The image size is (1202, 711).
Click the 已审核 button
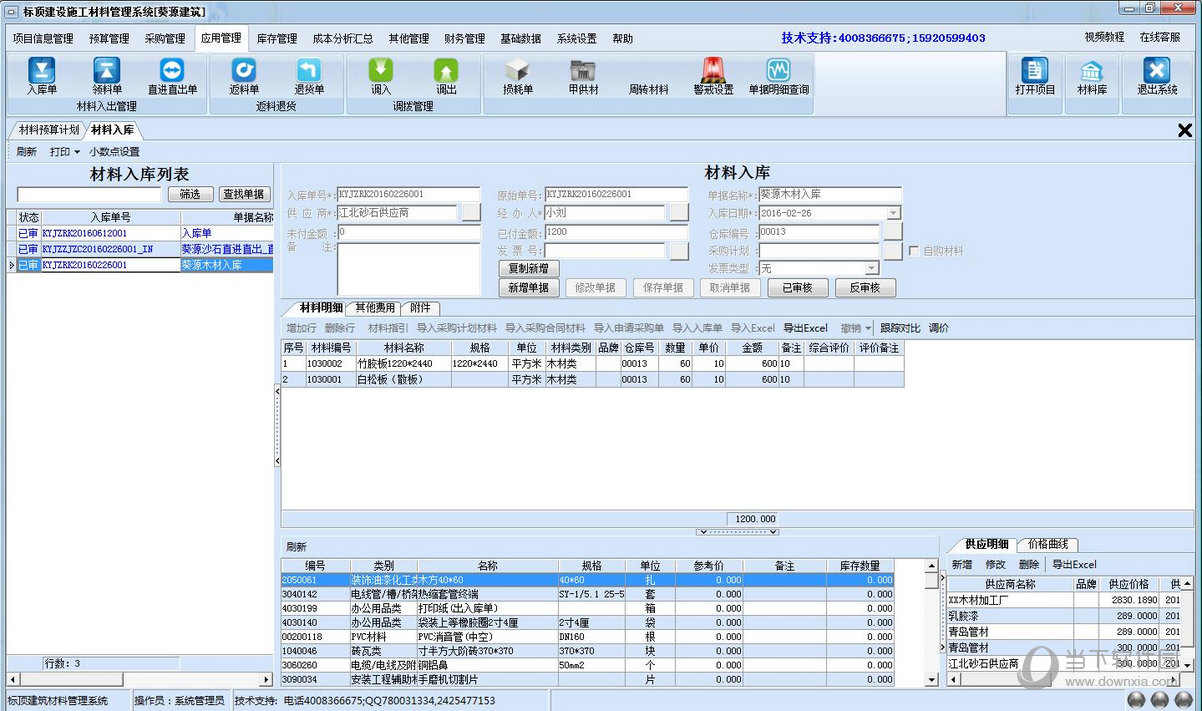(798, 288)
